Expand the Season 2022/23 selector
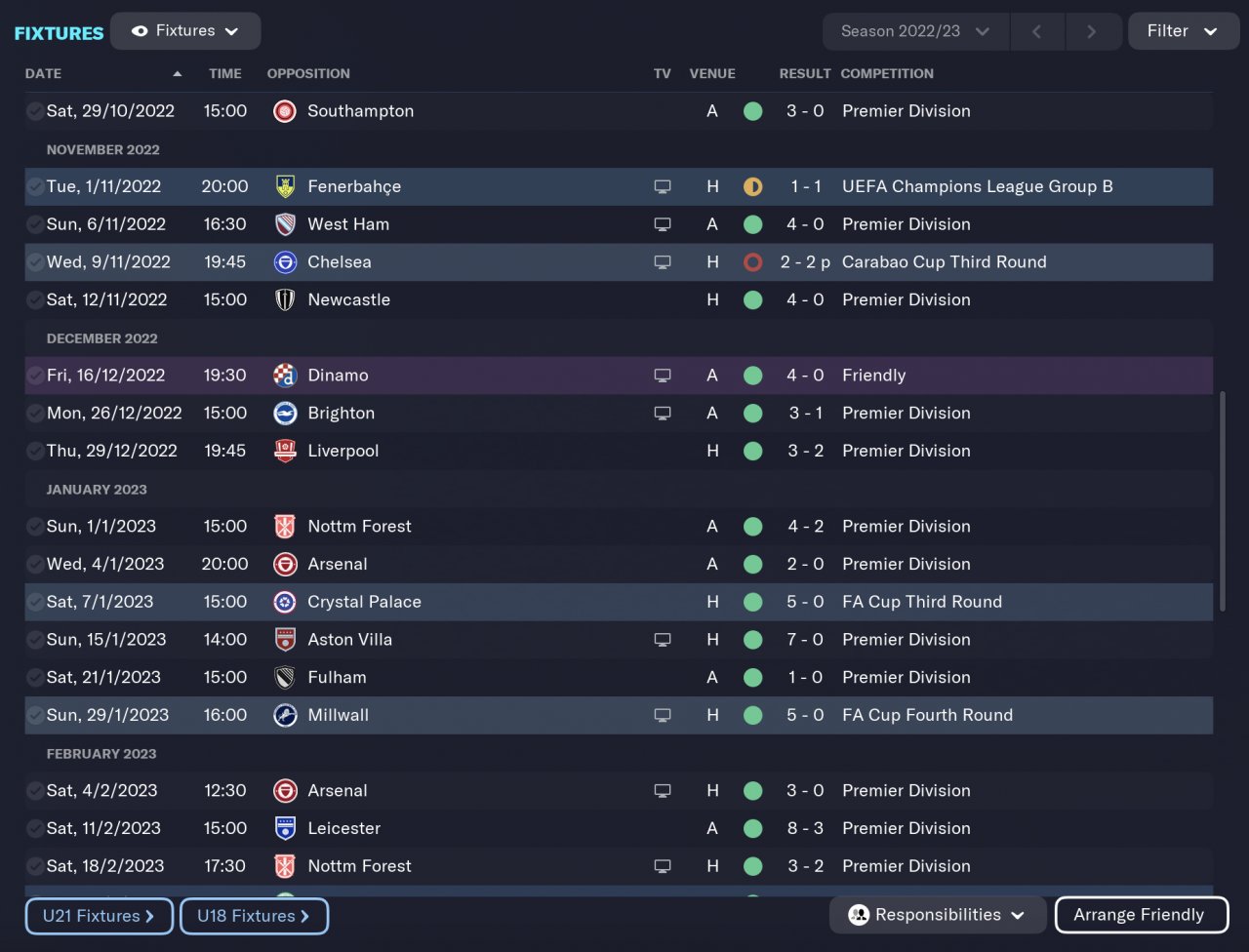 [915, 31]
